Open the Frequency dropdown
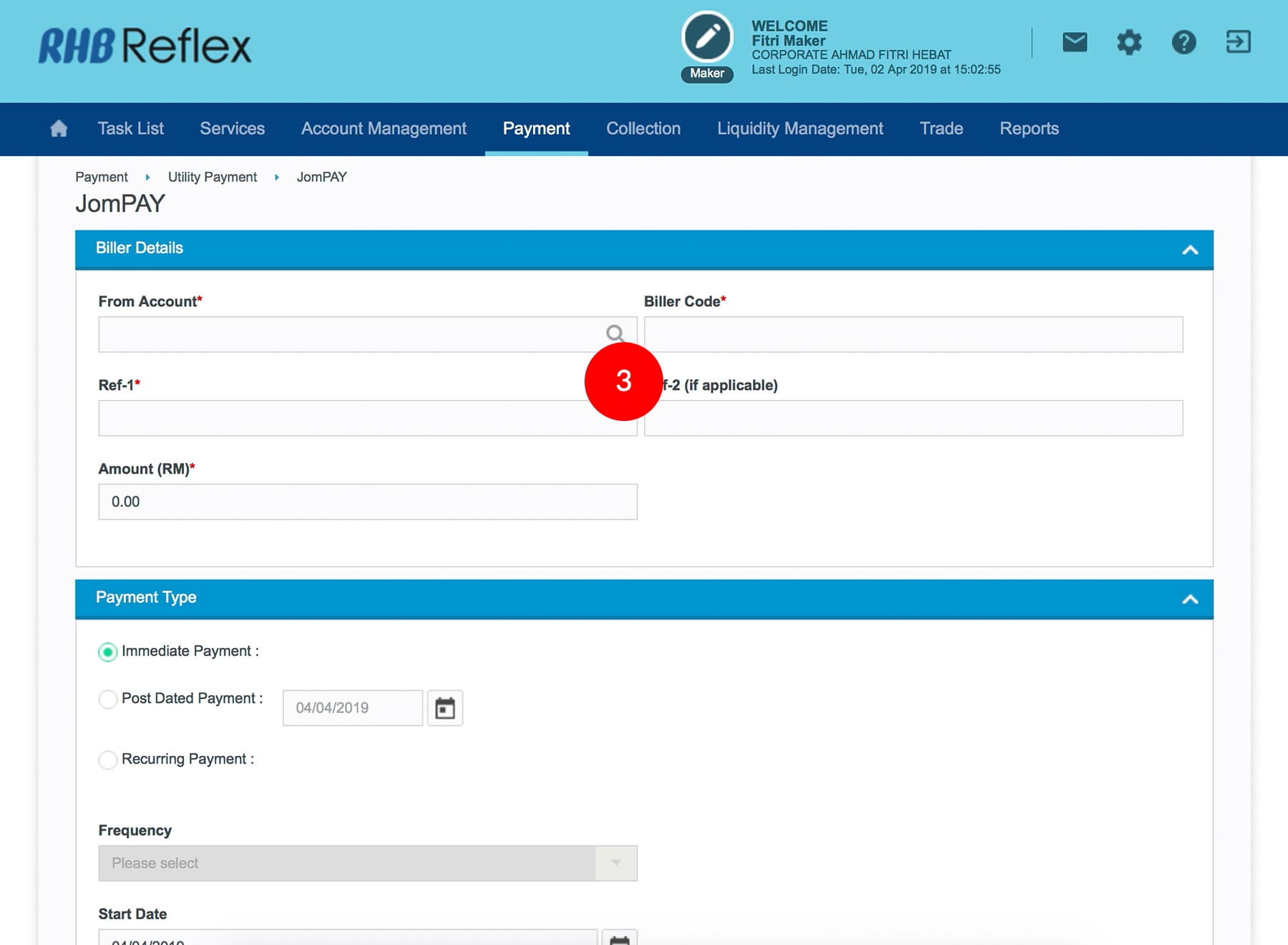The image size is (1288, 945). click(367, 863)
